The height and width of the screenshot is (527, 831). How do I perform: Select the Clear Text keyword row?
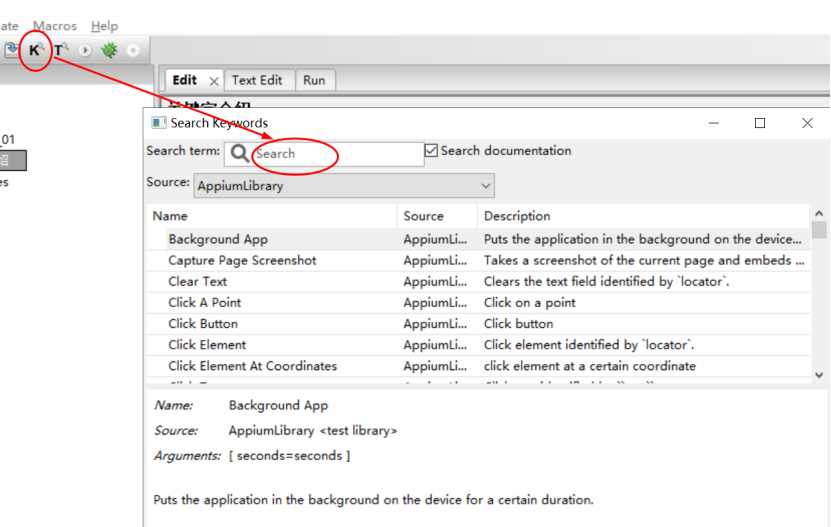click(479, 282)
